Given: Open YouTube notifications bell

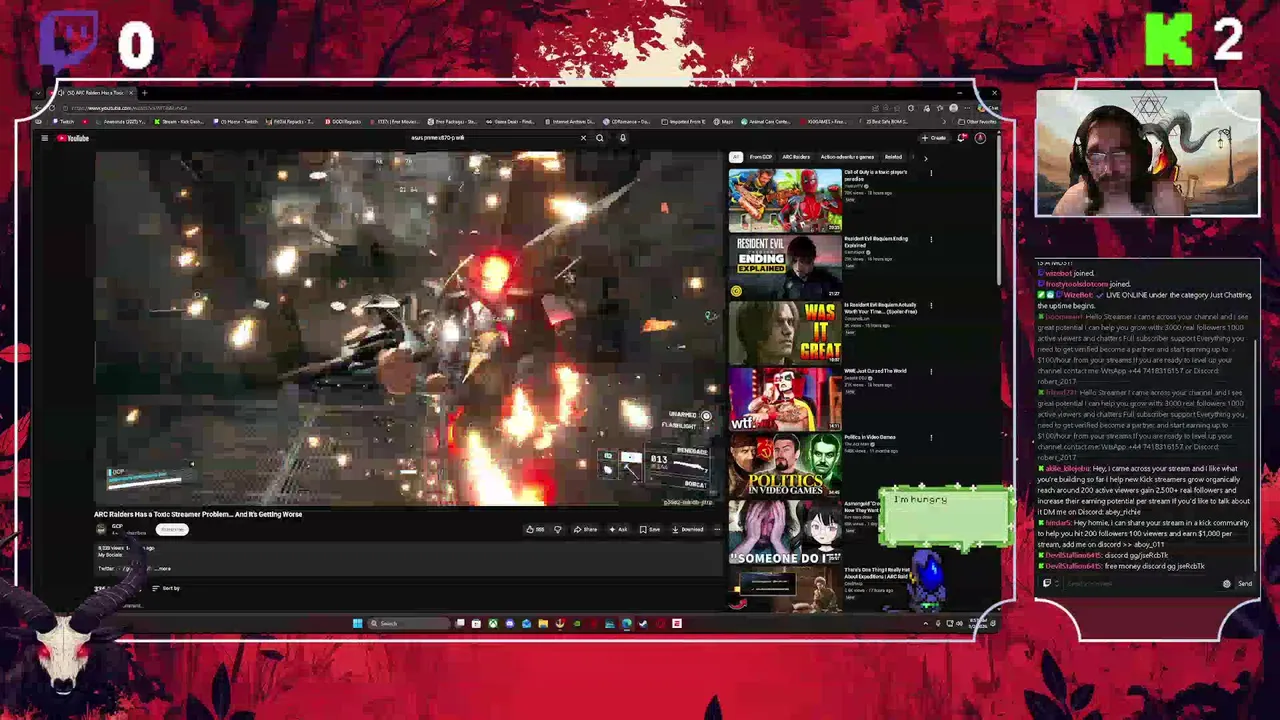Looking at the screenshot, I should (962, 138).
